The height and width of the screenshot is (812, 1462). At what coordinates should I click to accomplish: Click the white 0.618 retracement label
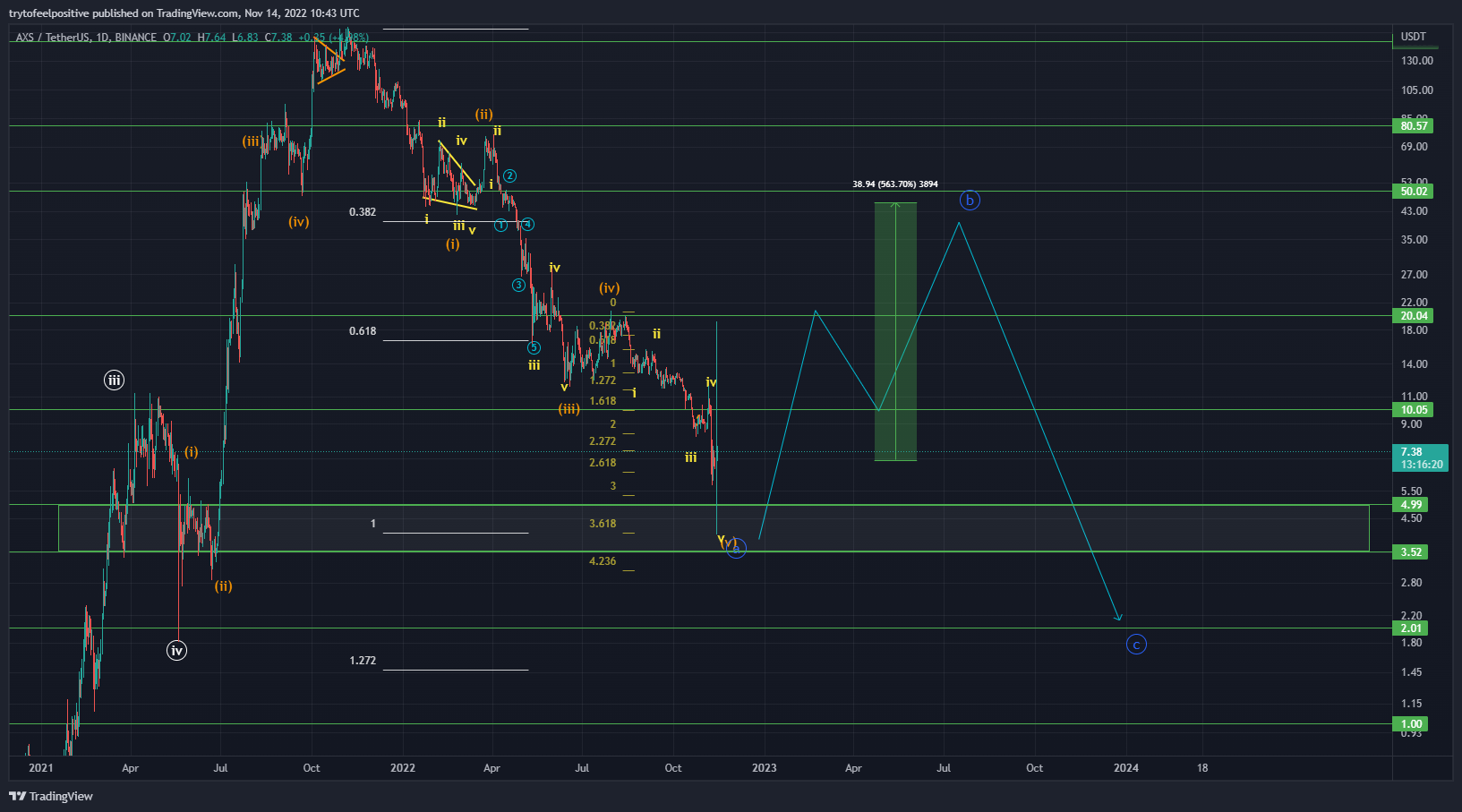[x=363, y=331]
